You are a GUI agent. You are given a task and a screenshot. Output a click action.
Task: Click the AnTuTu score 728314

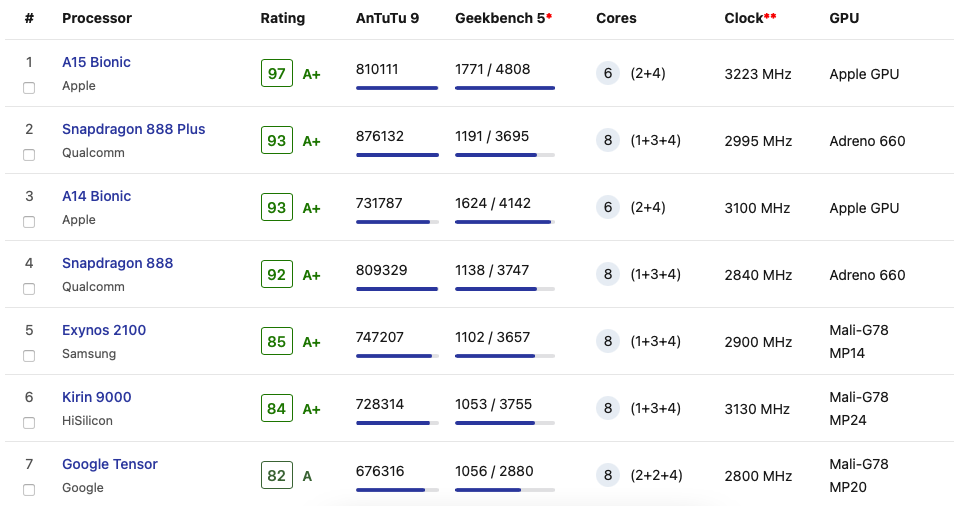point(380,404)
